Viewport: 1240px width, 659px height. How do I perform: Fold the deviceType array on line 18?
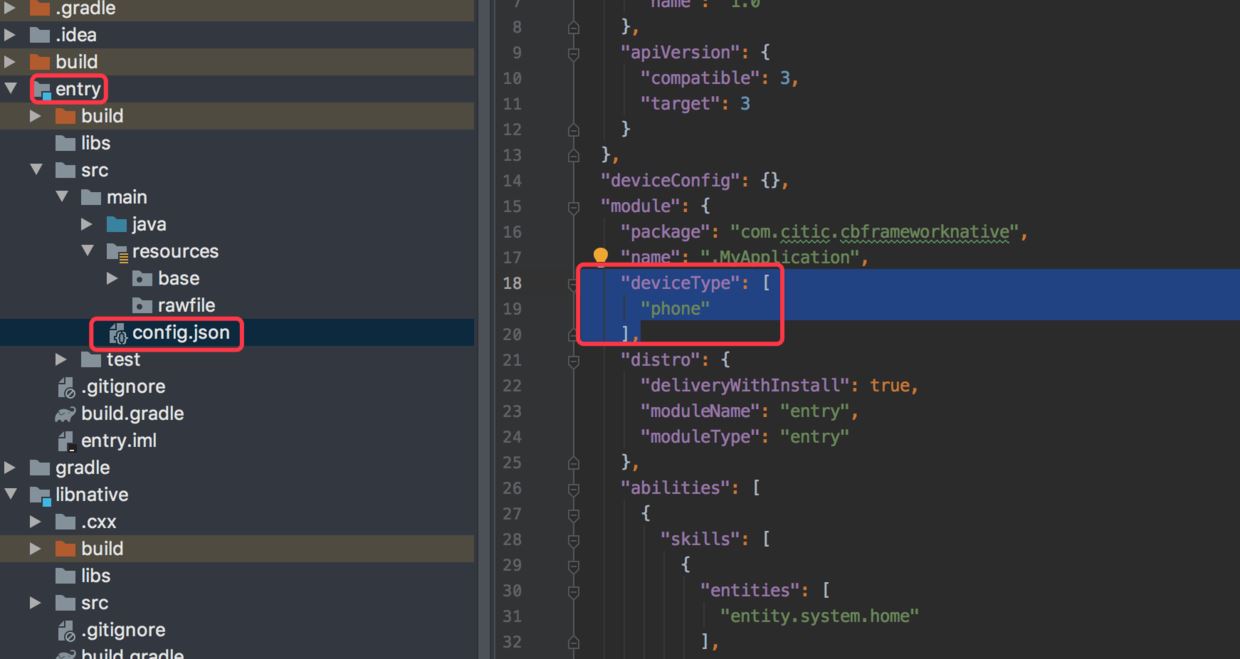click(573, 283)
